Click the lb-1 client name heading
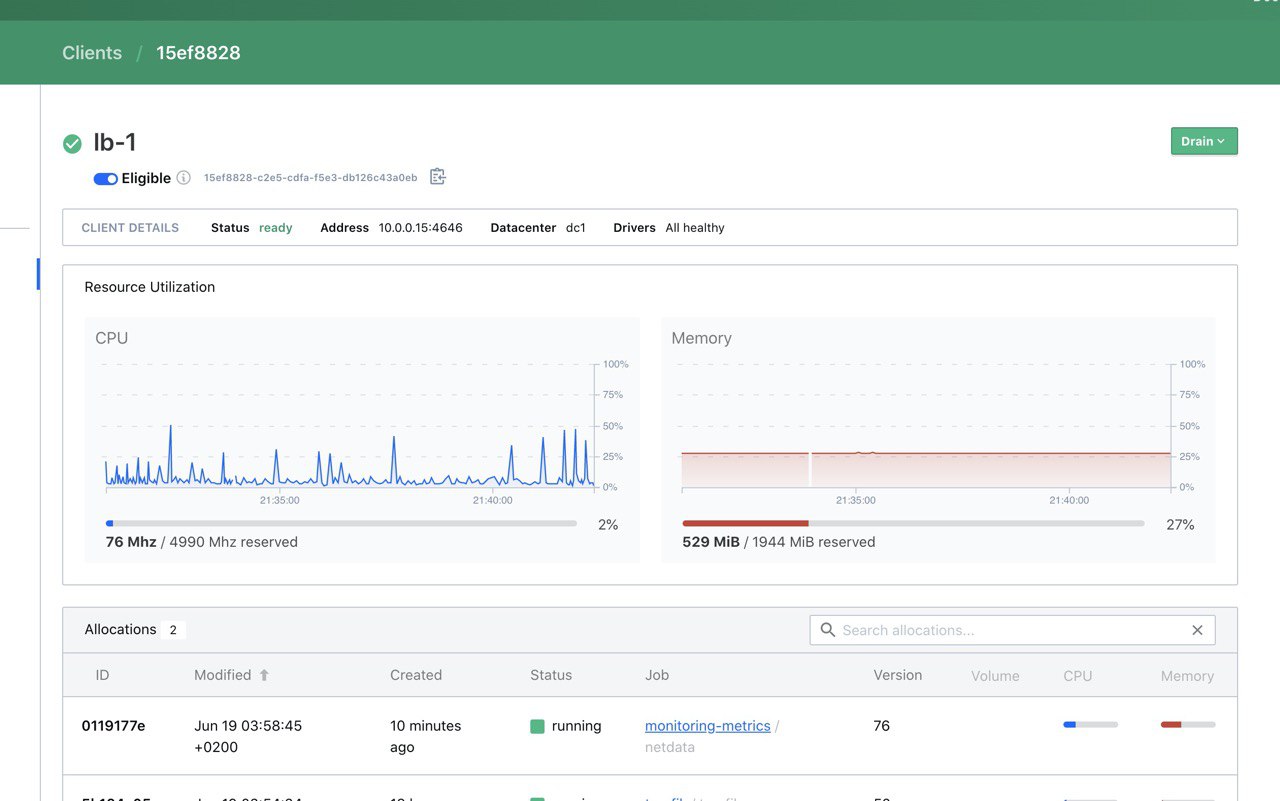 tap(115, 143)
